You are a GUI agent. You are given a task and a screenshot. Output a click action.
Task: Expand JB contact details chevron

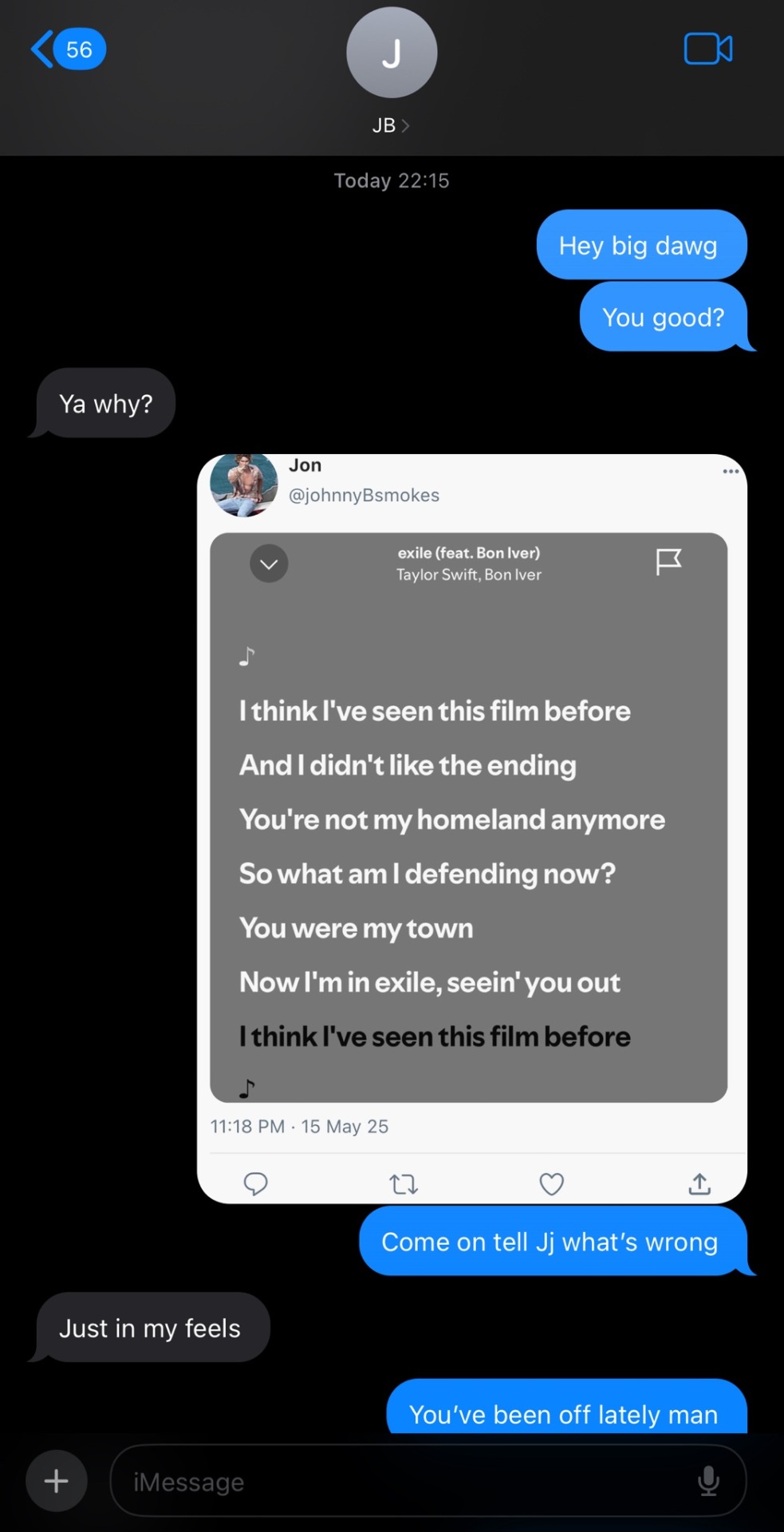(406, 126)
